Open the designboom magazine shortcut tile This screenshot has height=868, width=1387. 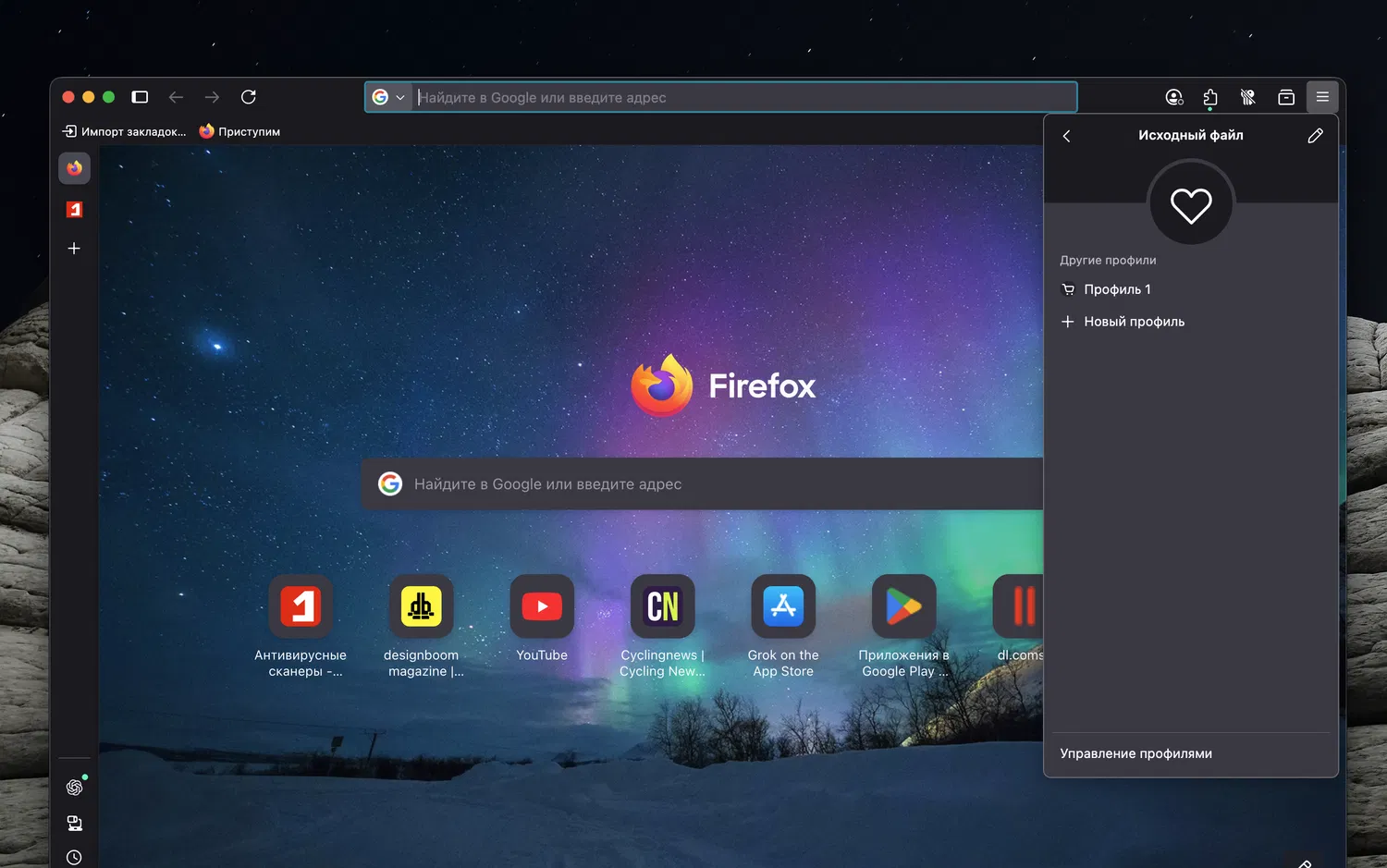pos(422,626)
